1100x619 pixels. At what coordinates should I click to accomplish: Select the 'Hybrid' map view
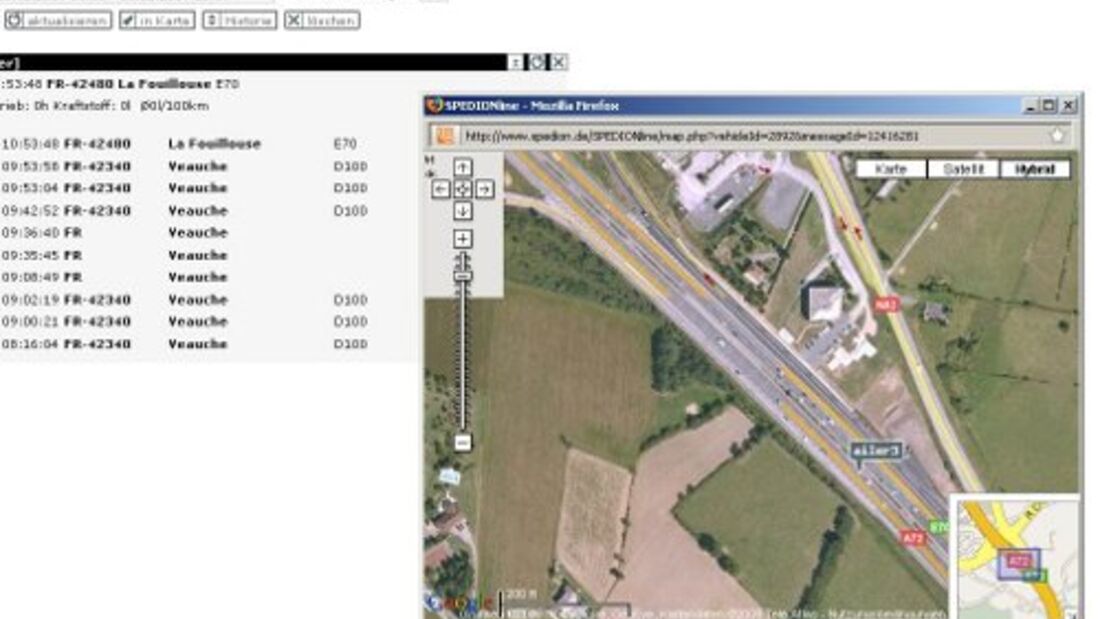1035,169
